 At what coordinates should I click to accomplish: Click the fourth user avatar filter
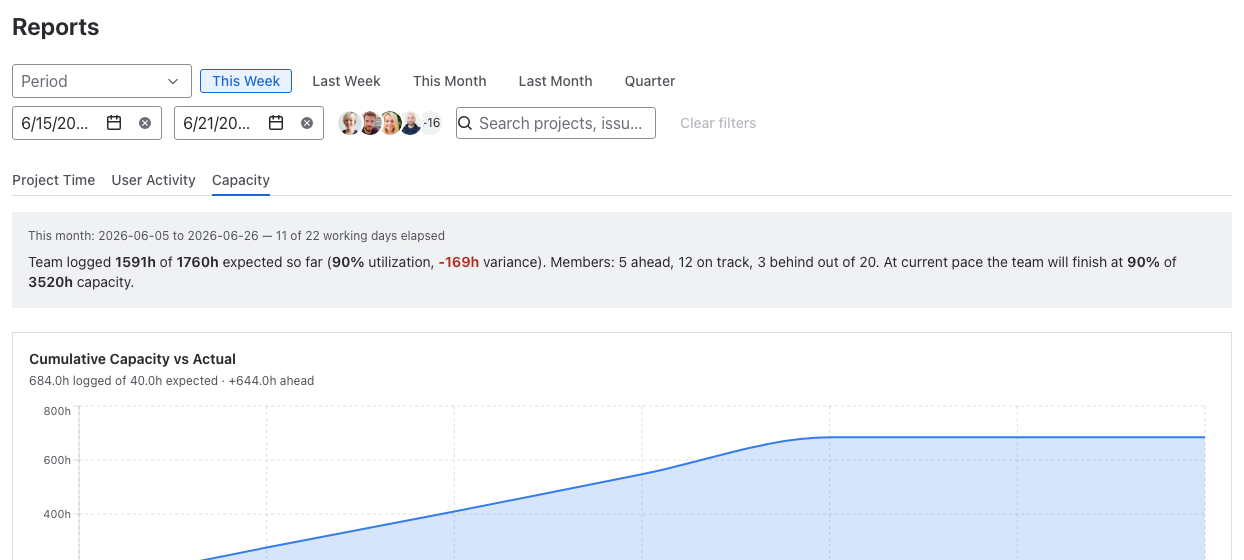[x=410, y=123]
